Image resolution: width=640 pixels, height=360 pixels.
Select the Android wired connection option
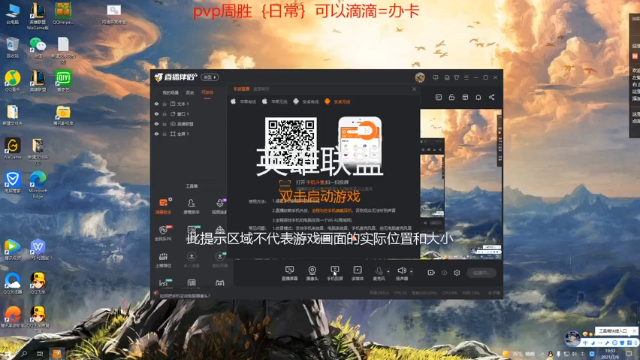[x=306, y=102]
